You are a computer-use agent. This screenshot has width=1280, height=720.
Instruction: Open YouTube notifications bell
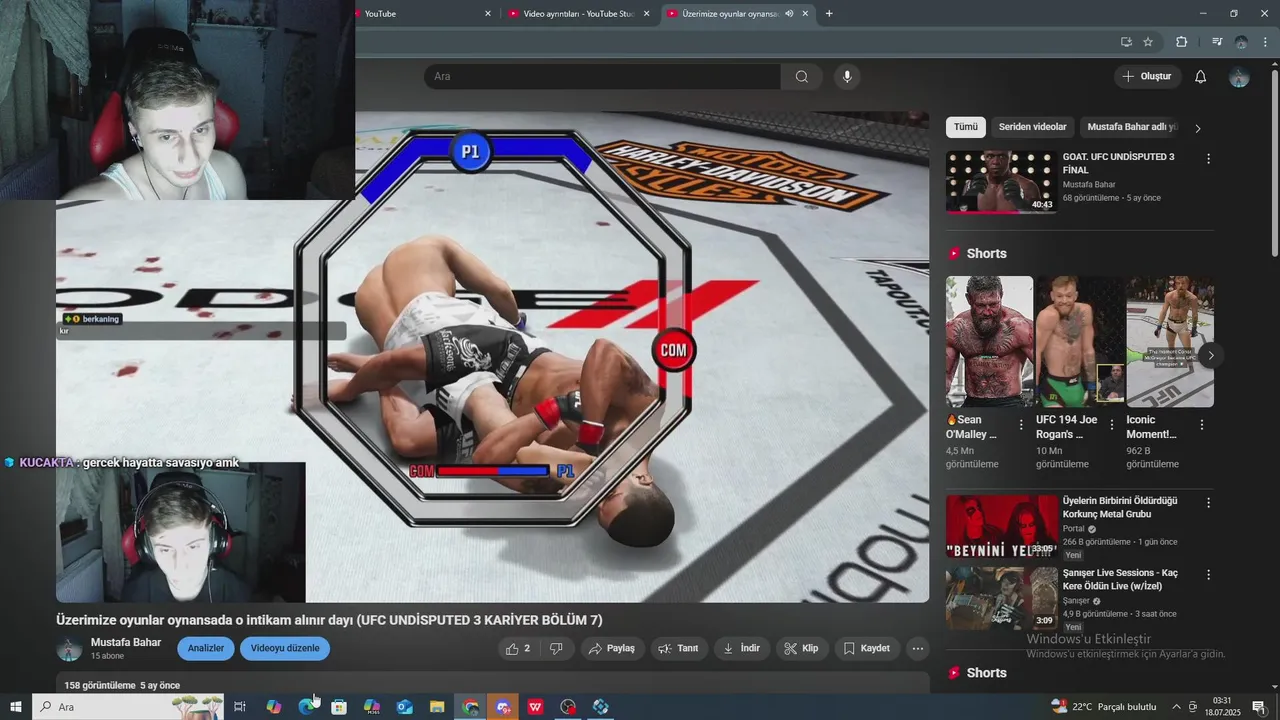coord(1201,77)
